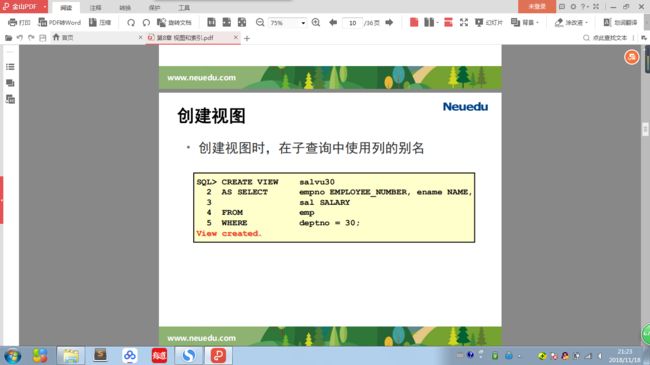Click the page number field showing 10

click(352, 23)
